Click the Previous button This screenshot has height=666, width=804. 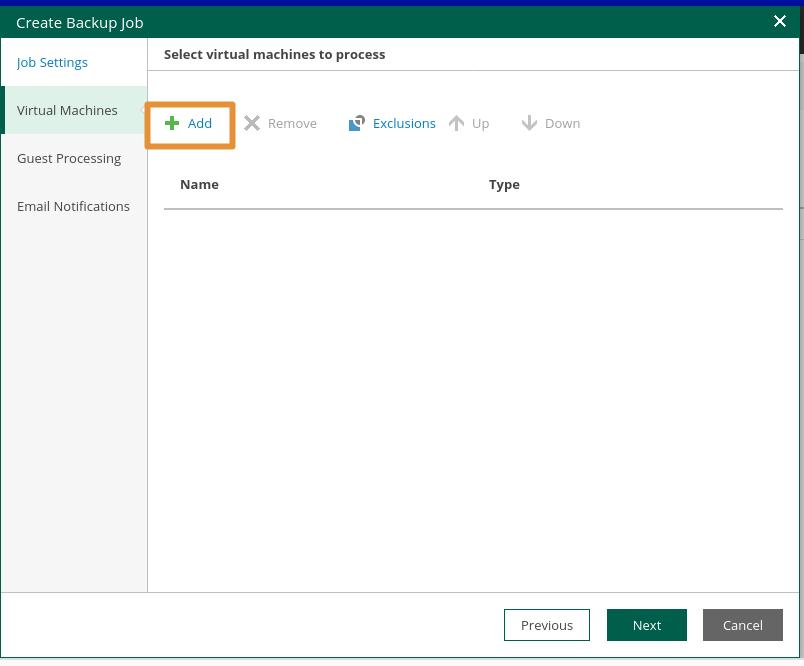click(546, 624)
